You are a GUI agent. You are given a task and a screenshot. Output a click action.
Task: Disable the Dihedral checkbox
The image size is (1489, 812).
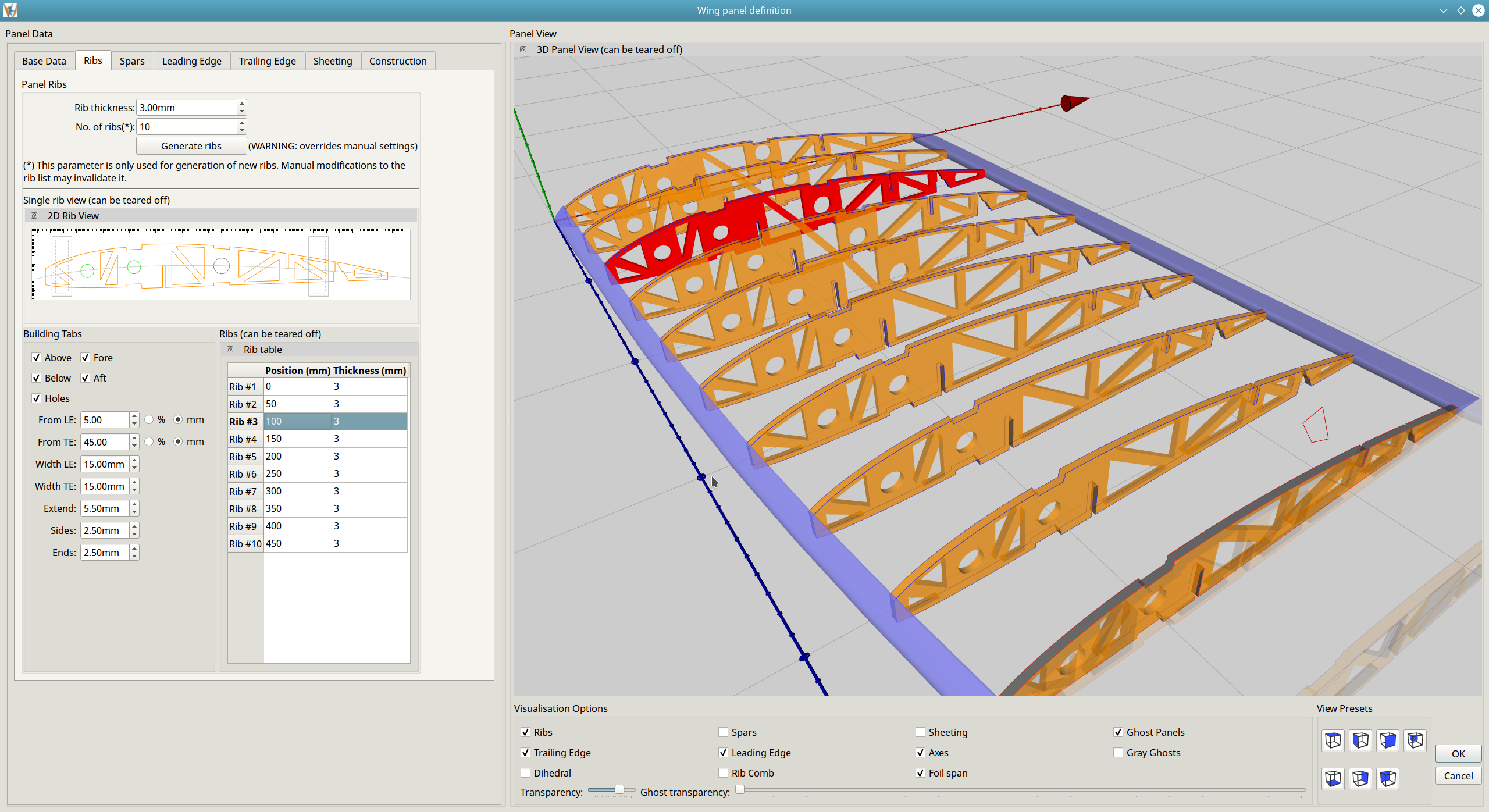coord(525,773)
